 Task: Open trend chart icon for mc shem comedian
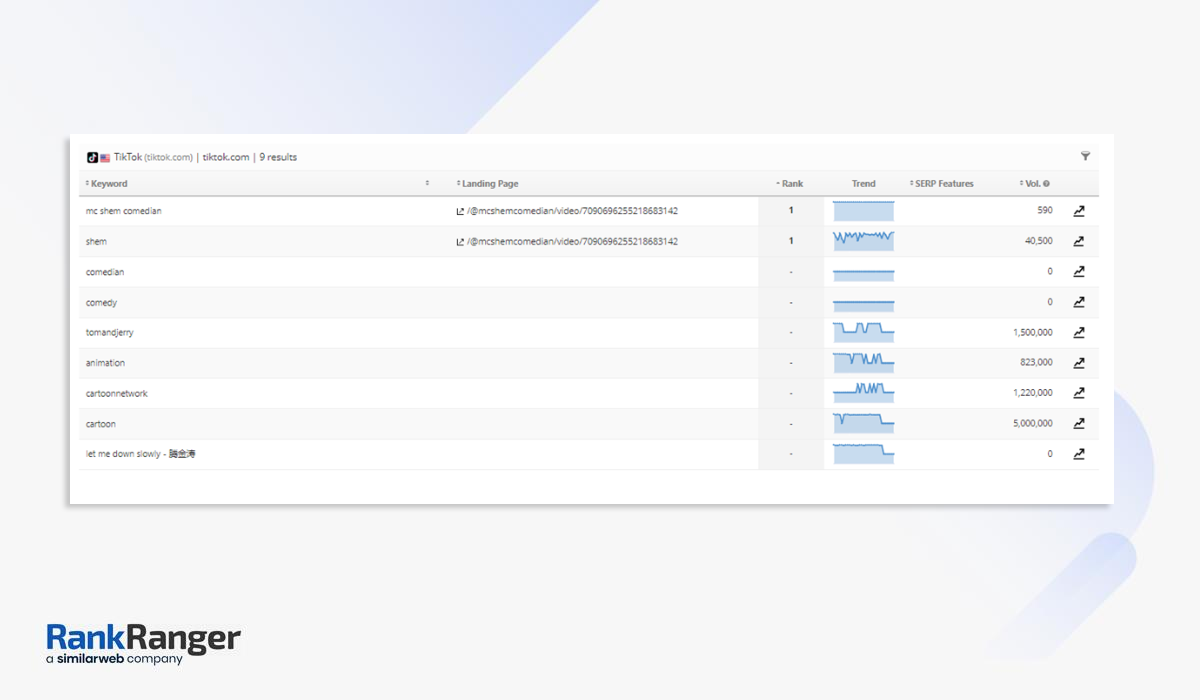pos(1079,211)
